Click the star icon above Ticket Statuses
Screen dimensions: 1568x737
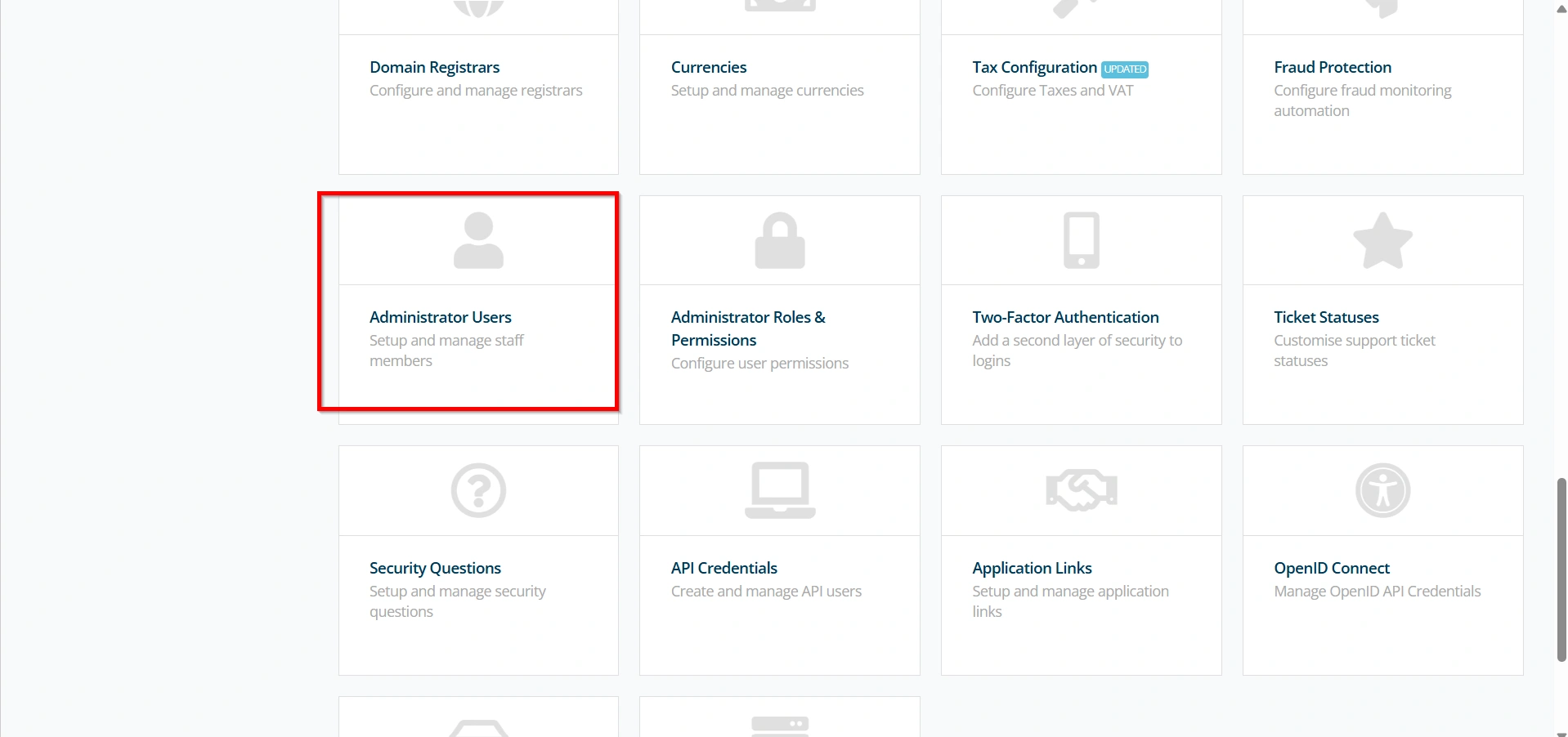click(x=1382, y=240)
